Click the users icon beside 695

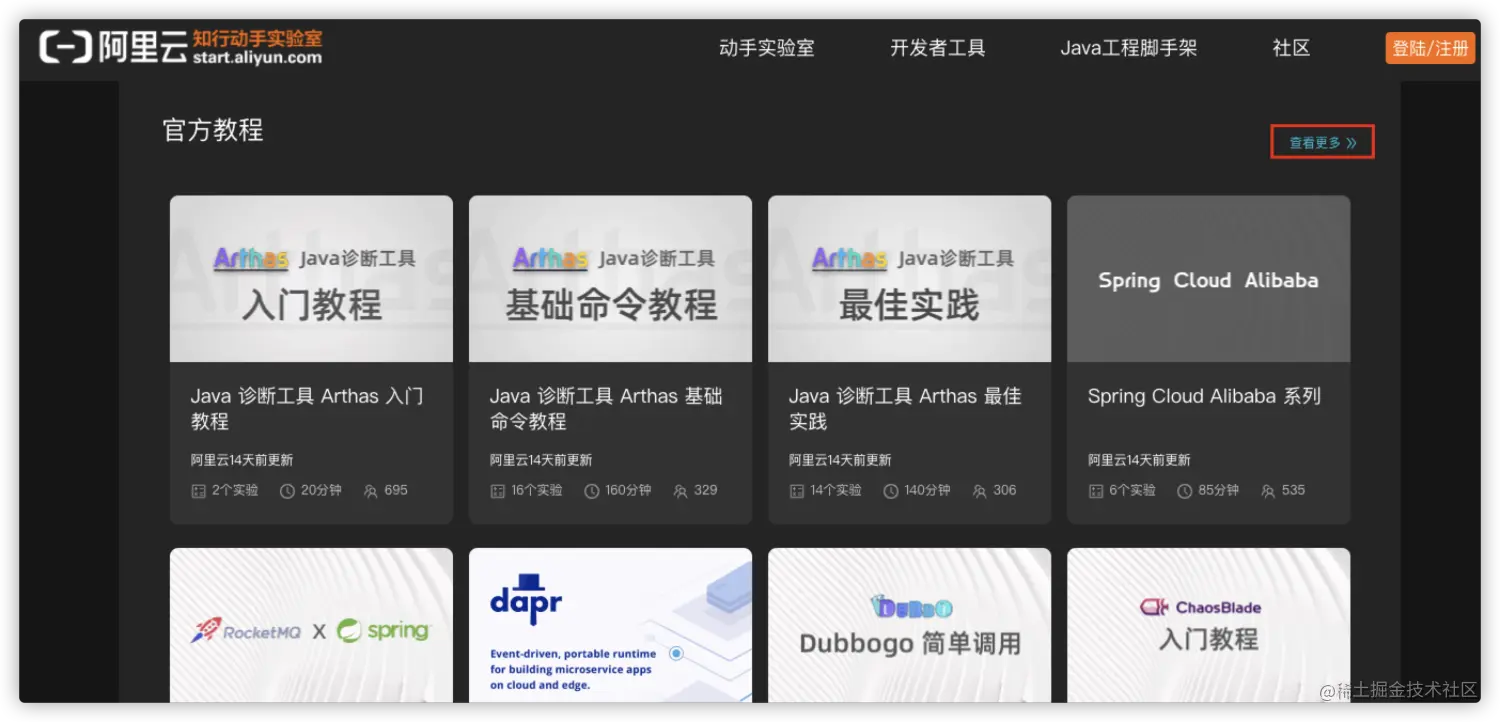pyautogui.click(x=371, y=491)
